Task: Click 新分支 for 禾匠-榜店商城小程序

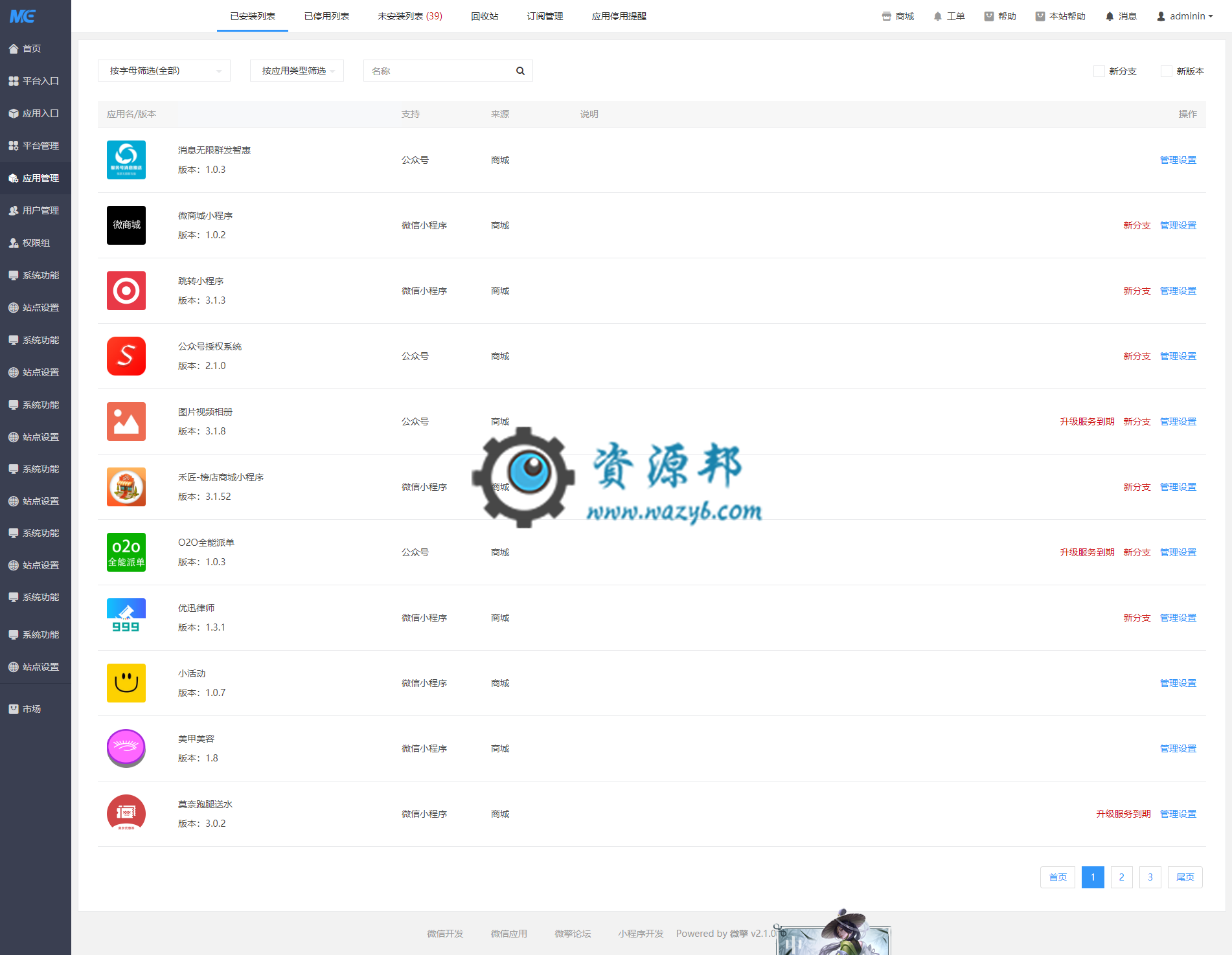Action: pos(1137,487)
